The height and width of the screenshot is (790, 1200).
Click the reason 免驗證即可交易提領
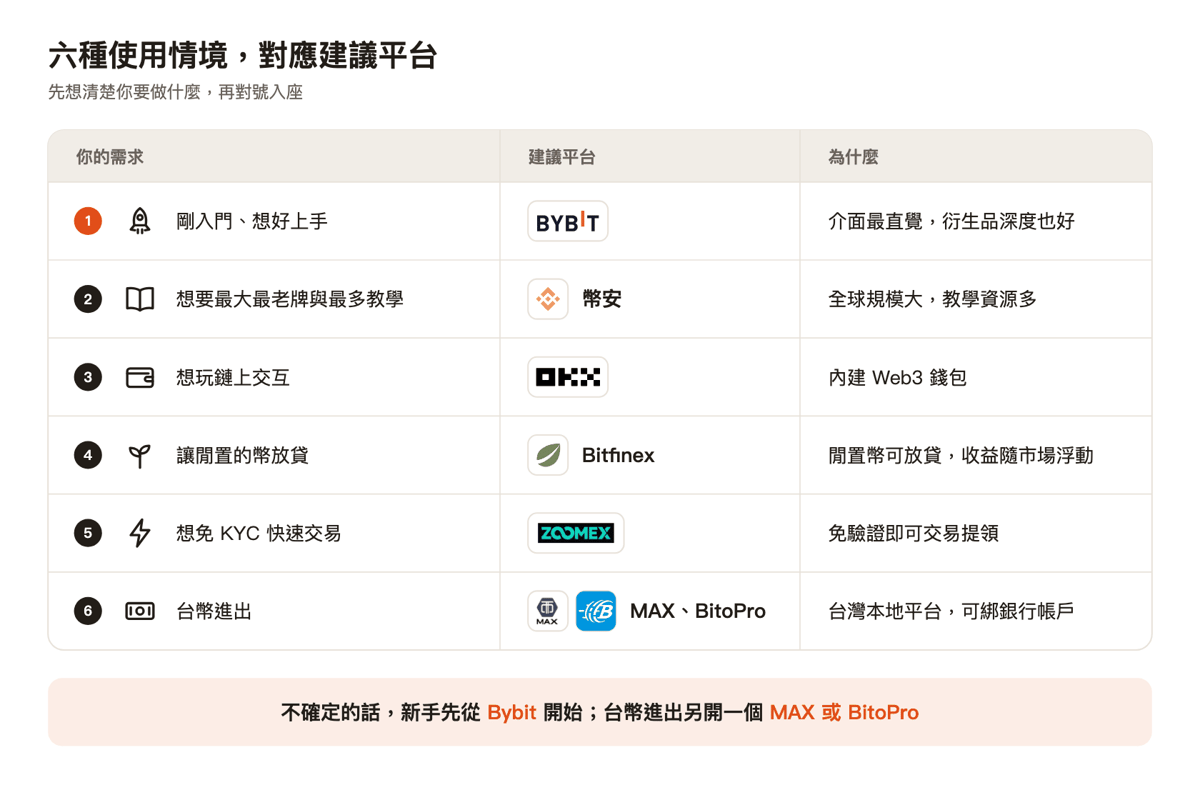(x=913, y=533)
